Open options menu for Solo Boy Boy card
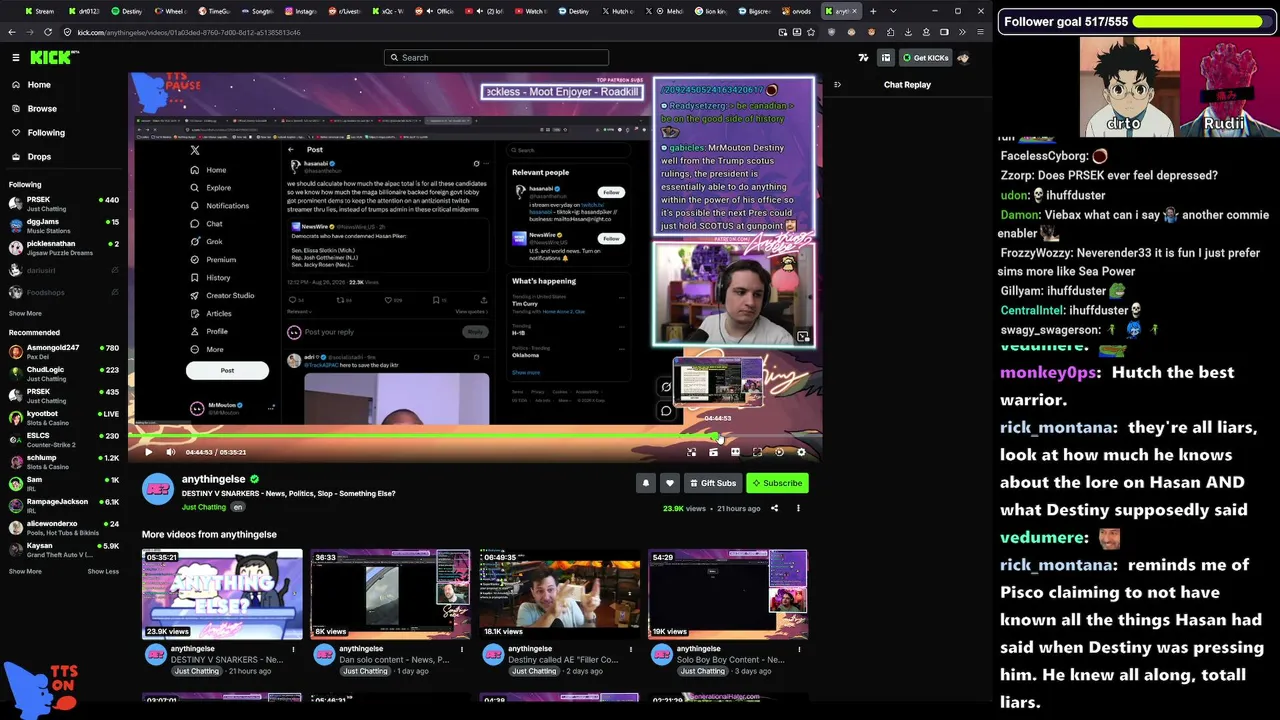The height and width of the screenshot is (720, 1280). click(x=799, y=649)
